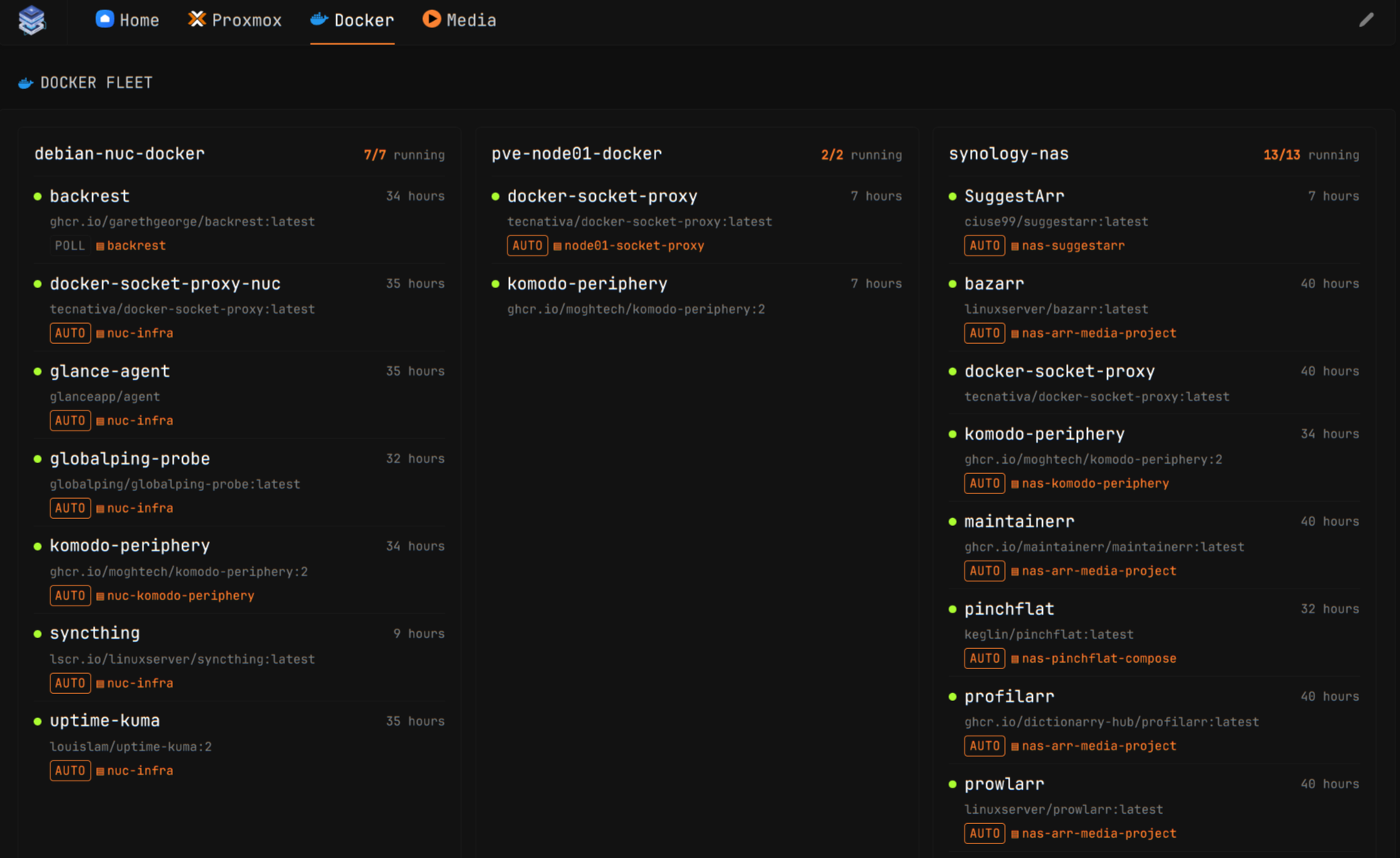Click the pencil edit icon
1400x858 pixels.
[1366, 20]
